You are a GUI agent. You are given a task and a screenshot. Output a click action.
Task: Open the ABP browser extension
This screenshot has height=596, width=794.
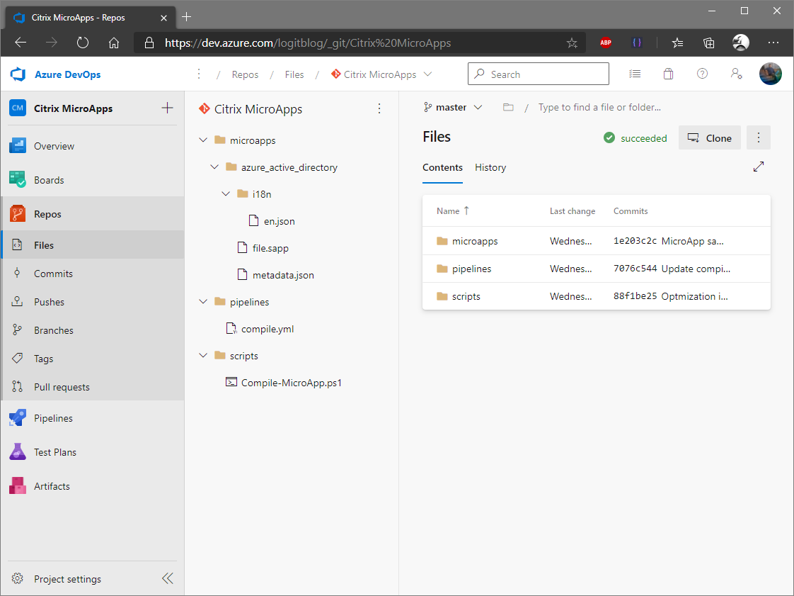606,43
